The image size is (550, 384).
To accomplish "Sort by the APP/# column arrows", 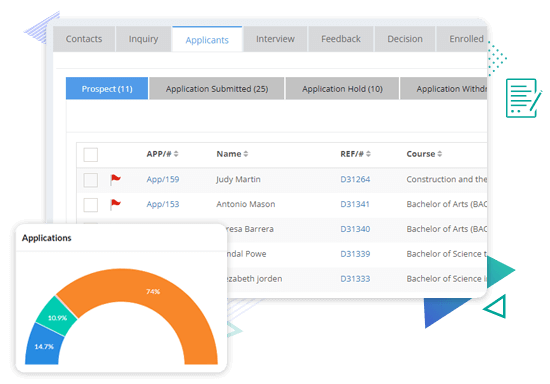I will coord(176,154).
